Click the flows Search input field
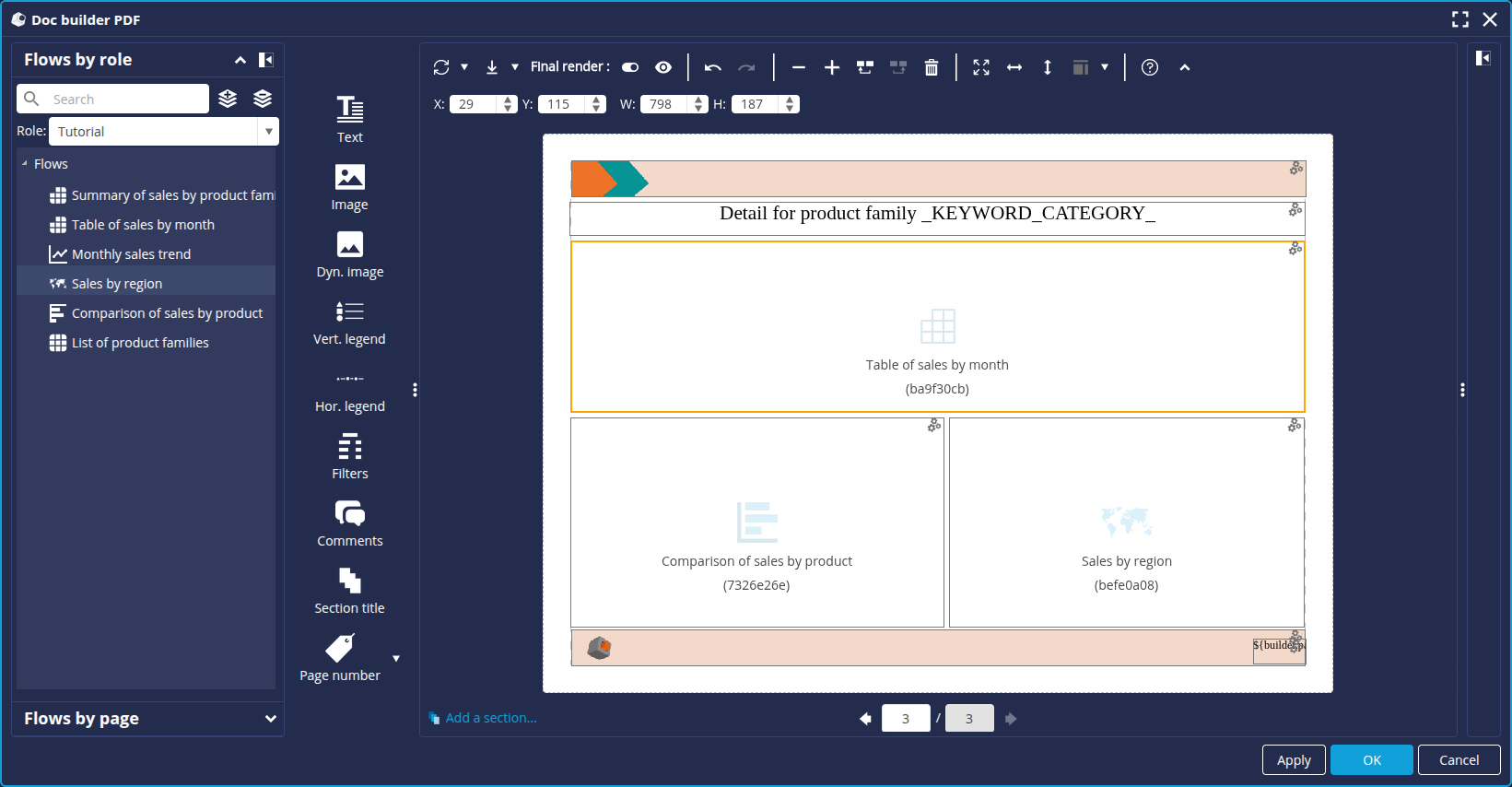The width and height of the screenshot is (1512, 787). click(x=124, y=100)
